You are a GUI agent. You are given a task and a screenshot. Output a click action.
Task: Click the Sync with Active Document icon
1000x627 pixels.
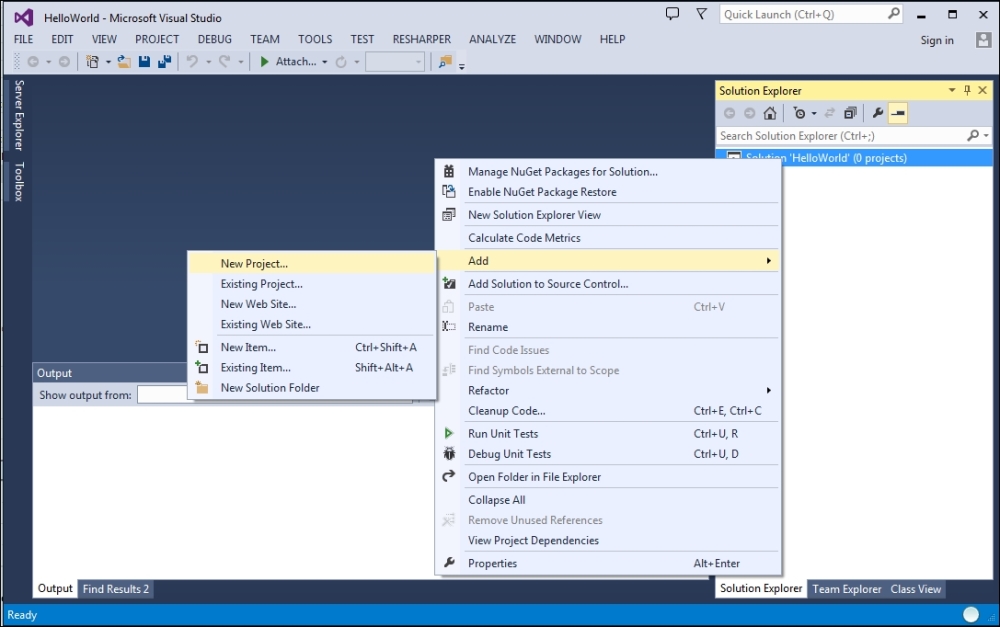(830, 112)
